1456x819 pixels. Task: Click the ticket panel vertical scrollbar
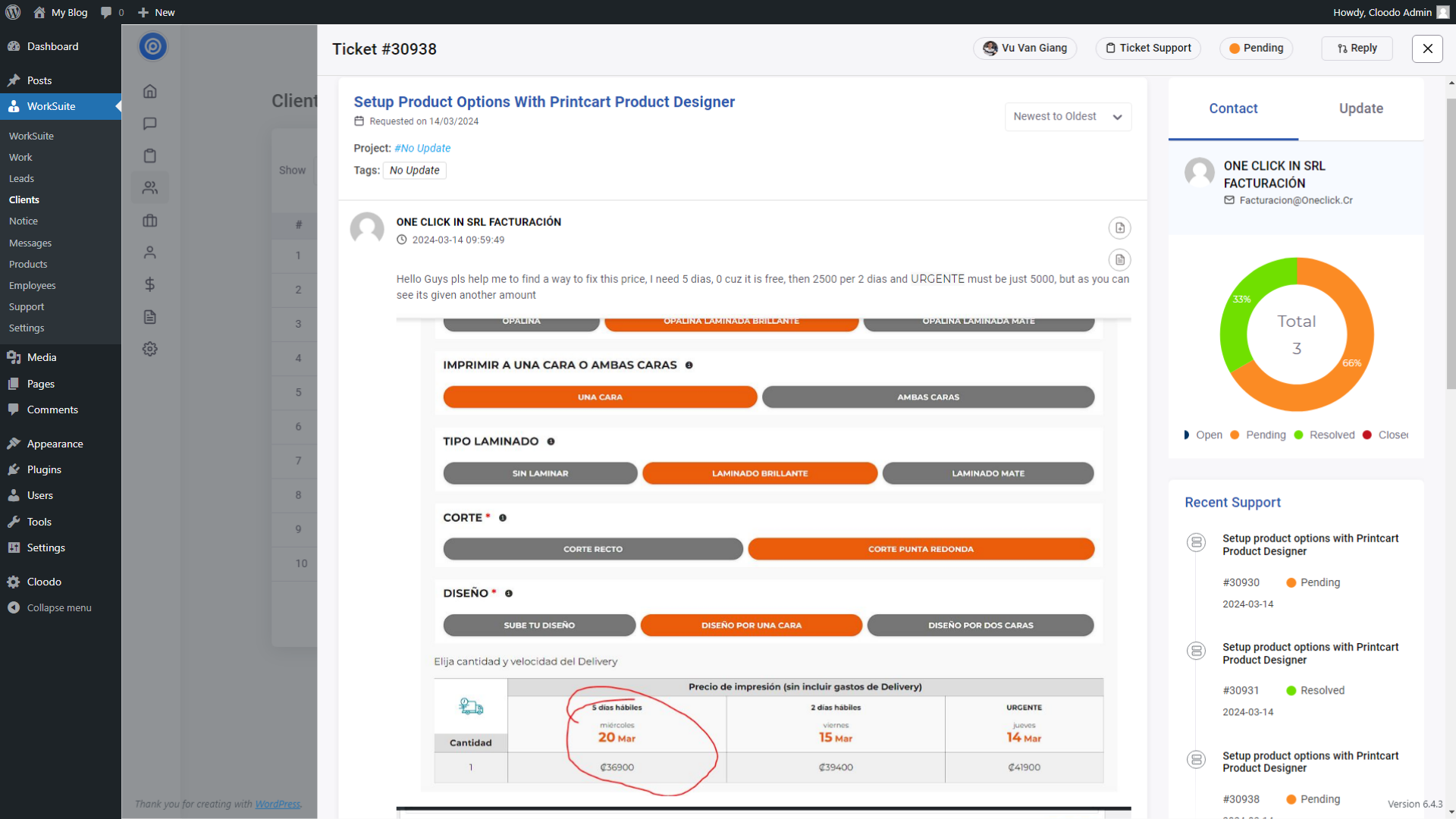coord(1451,243)
